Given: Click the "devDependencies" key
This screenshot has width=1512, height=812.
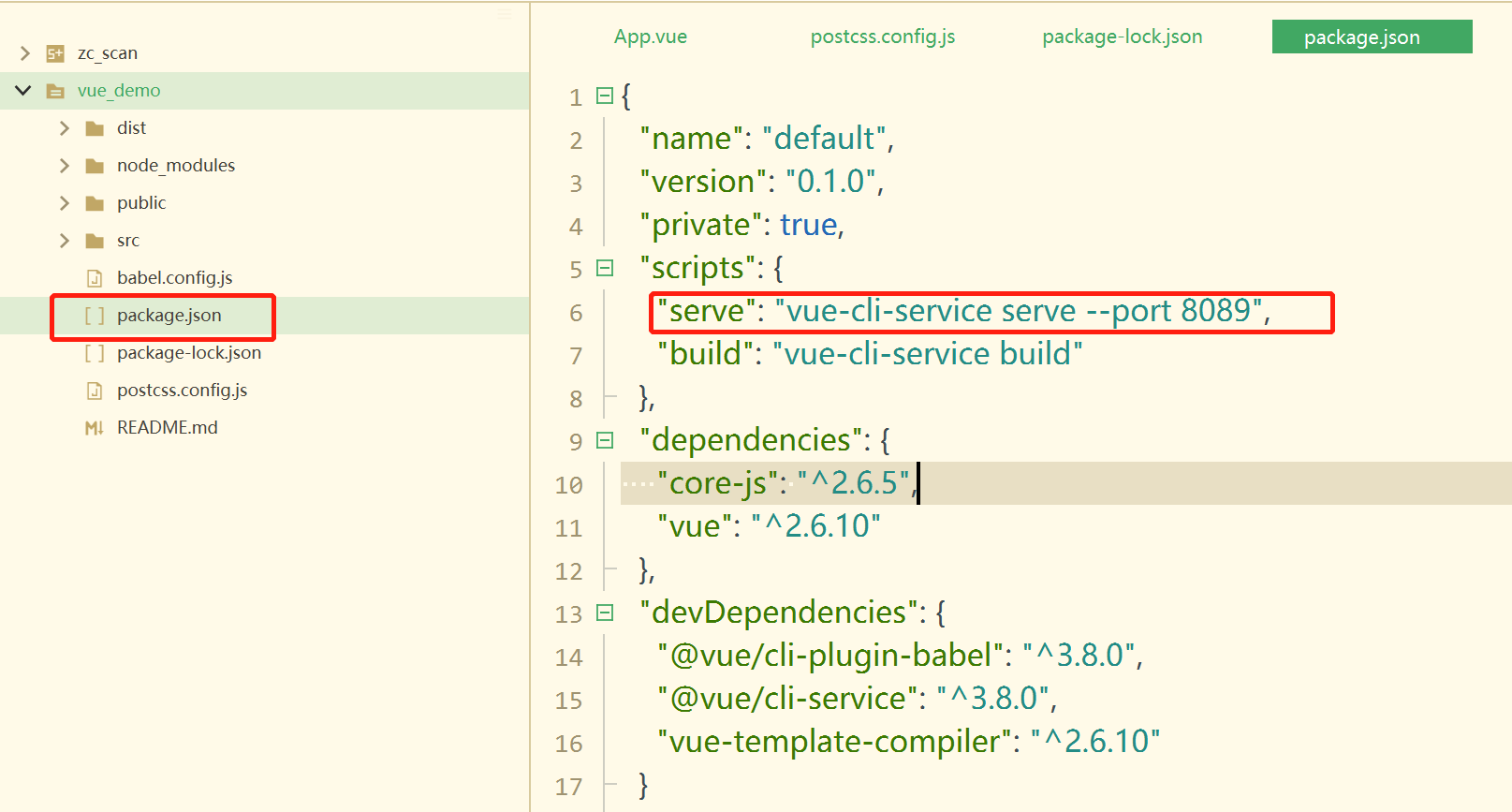Looking at the screenshot, I should [779, 613].
